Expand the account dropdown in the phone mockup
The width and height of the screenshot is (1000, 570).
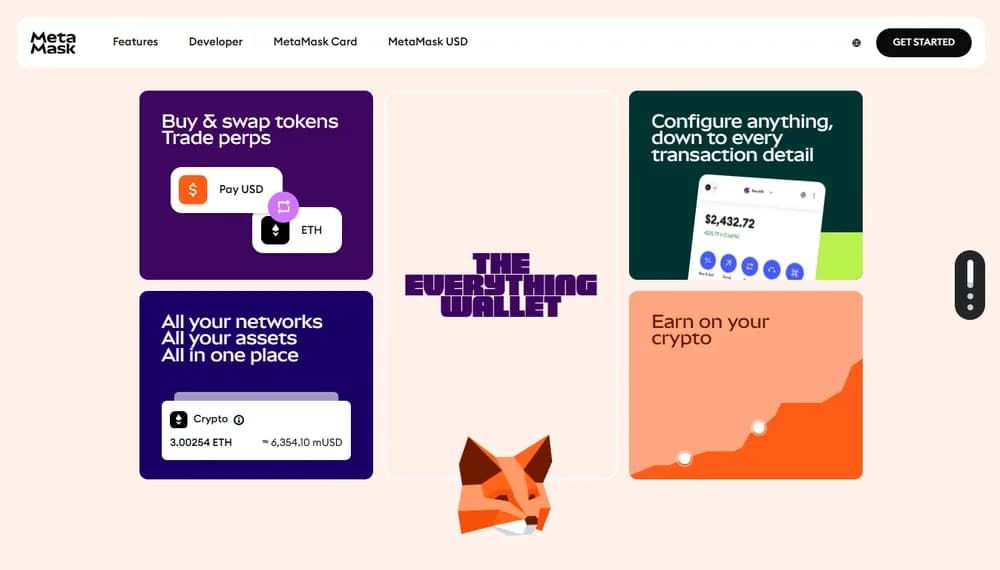tap(758, 191)
